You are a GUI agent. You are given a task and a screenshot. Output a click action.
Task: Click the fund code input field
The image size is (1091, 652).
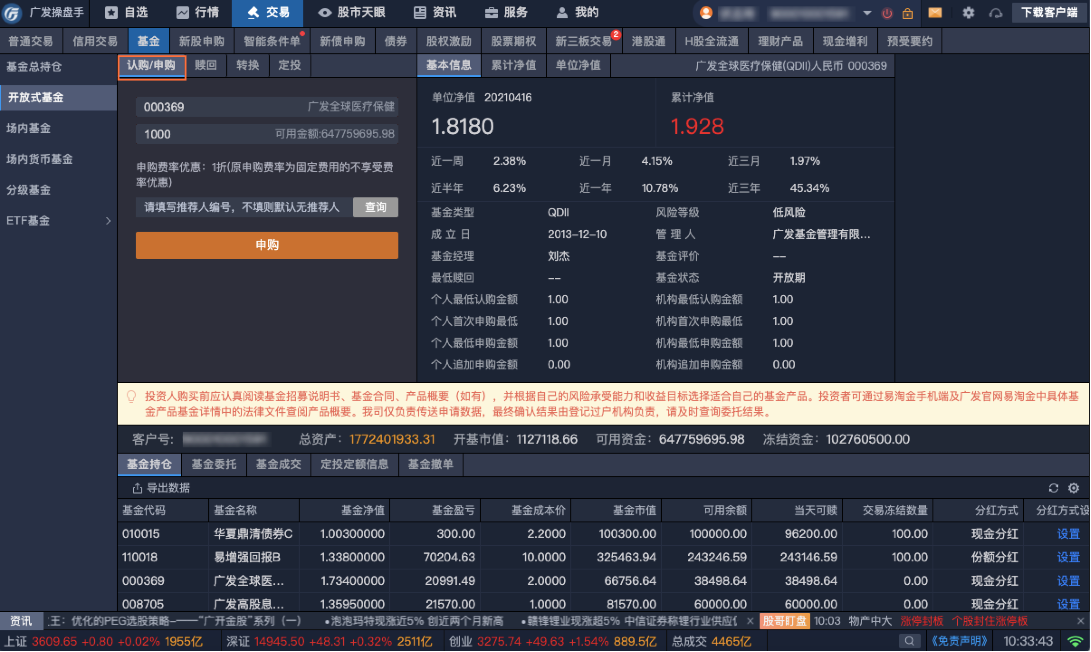220,107
